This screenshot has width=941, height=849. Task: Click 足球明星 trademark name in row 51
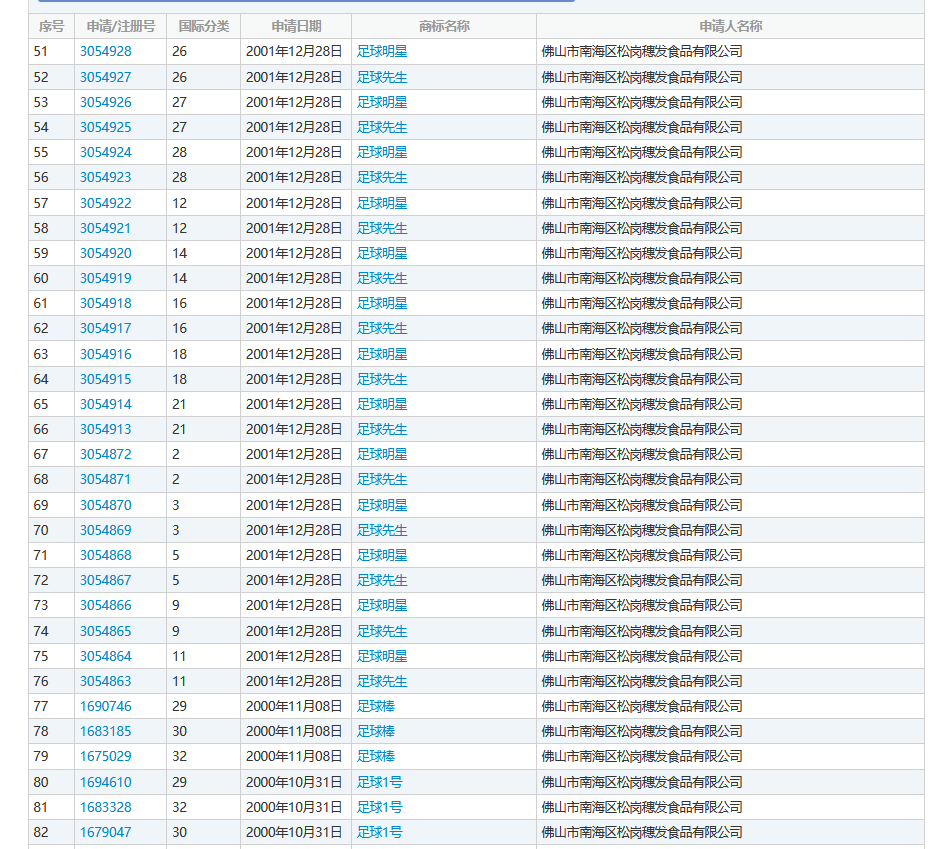point(382,51)
